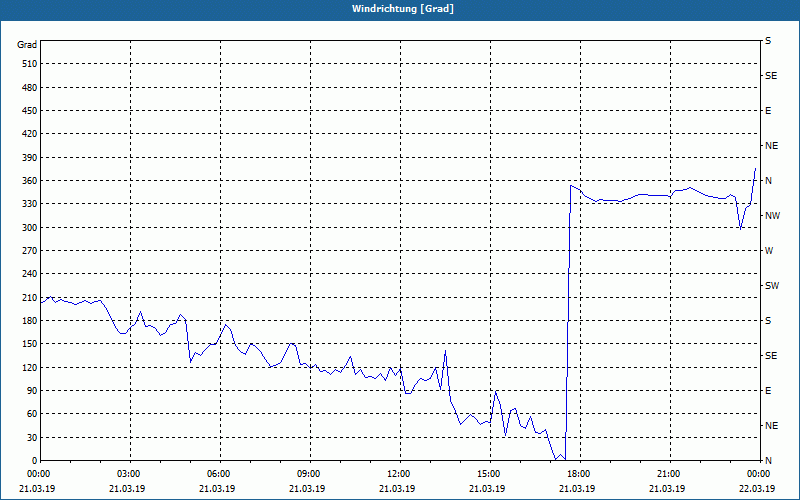Select the 21.03.19 date under 18:00
The width and height of the screenshot is (800, 500).
click(x=577, y=488)
